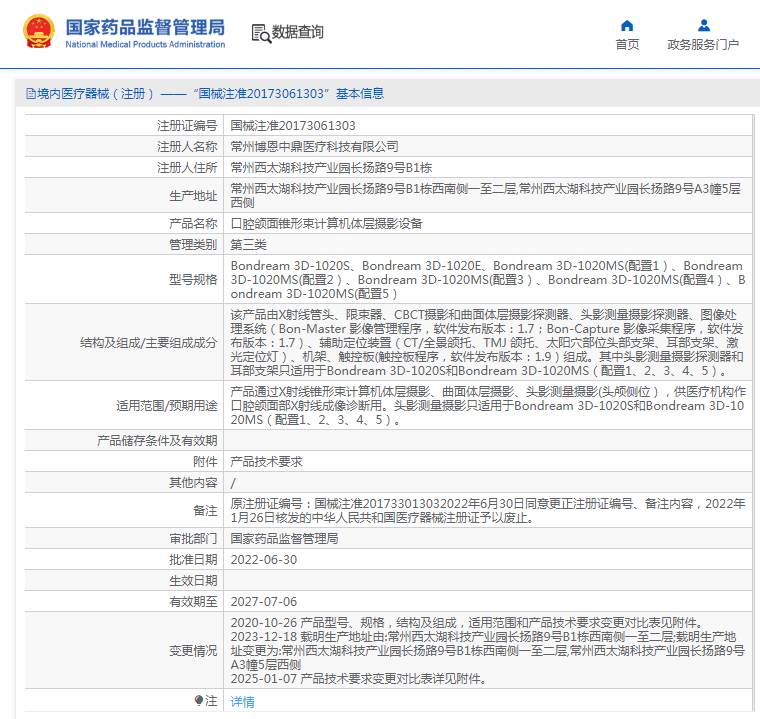The height and width of the screenshot is (719, 760).
Task: Click the 管理类别 row label
Action: 193,245
